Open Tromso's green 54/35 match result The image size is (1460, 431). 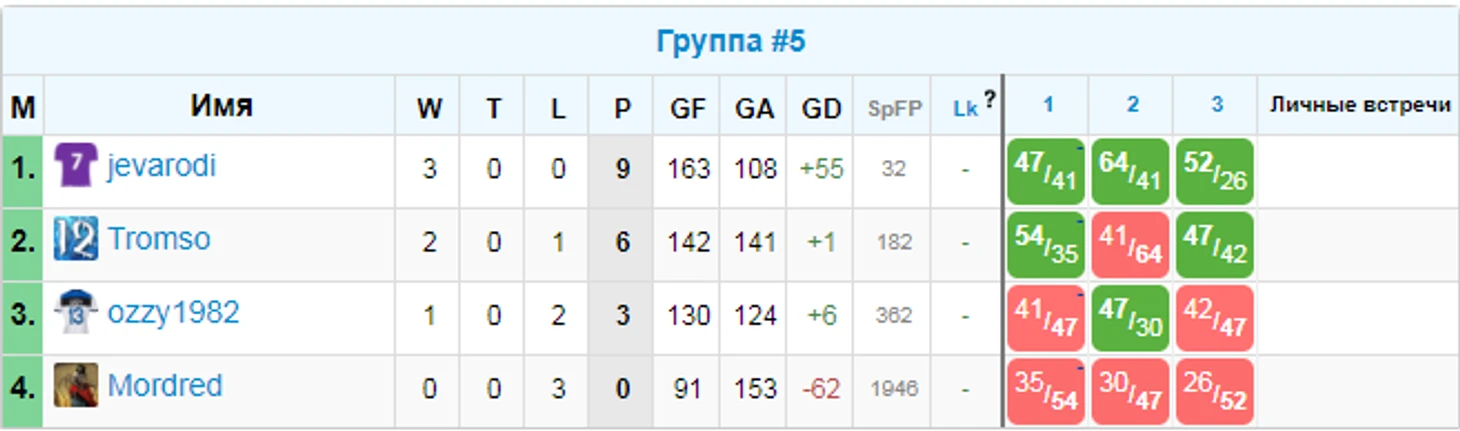click(1046, 245)
